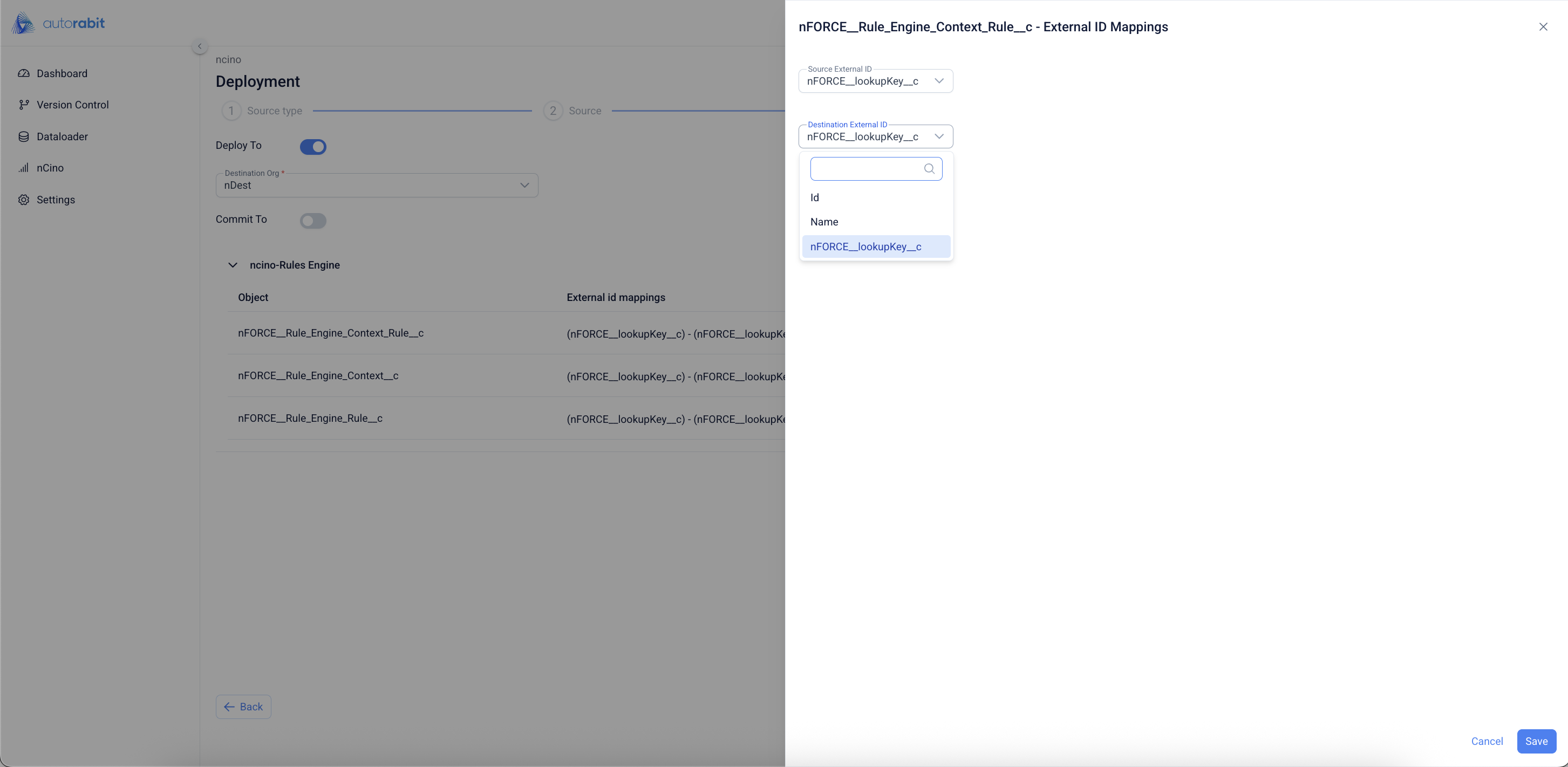
Task: Click the AutoRABIT logo
Action: point(58,23)
